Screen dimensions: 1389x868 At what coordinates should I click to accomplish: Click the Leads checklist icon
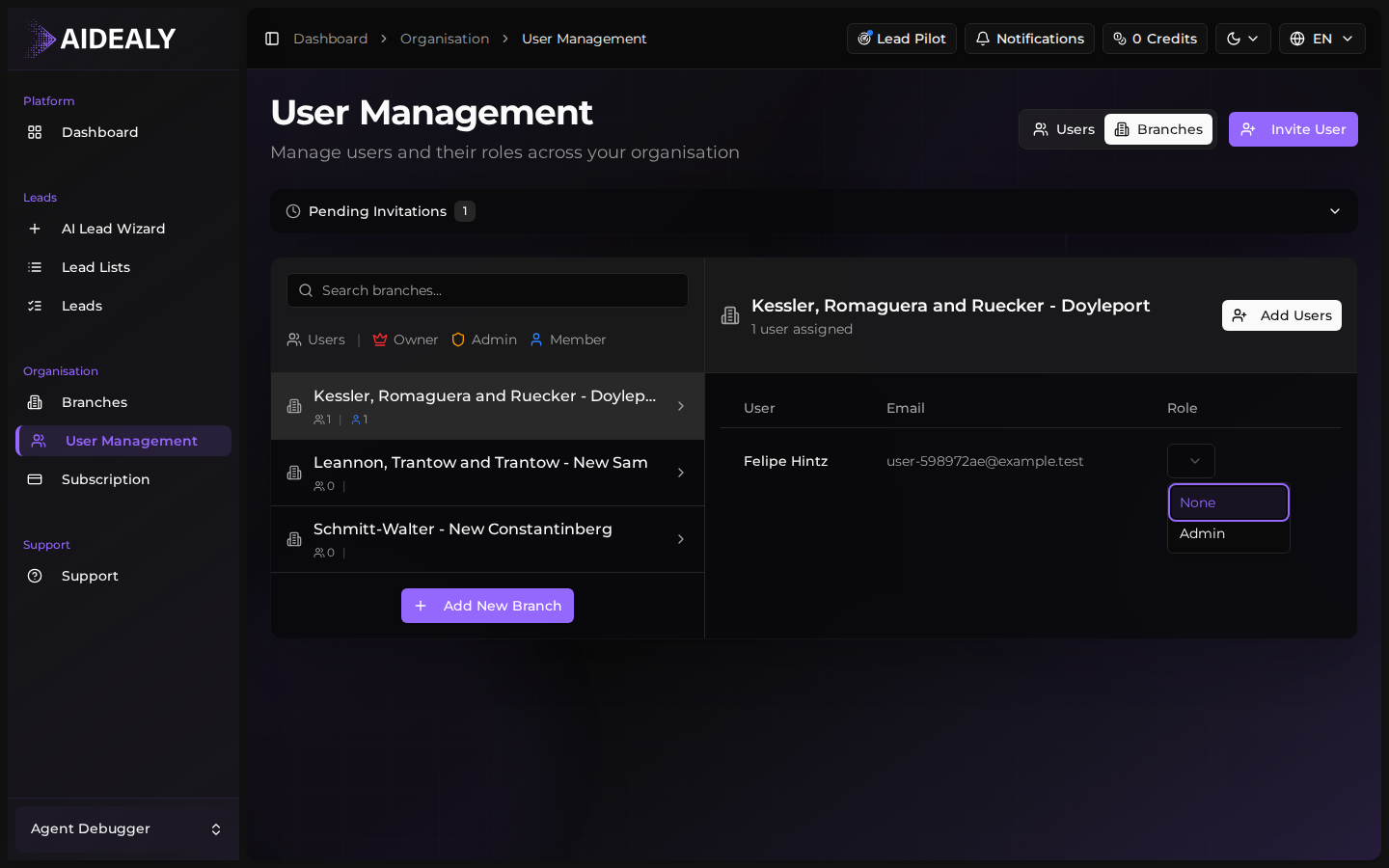pyautogui.click(x=35, y=306)
